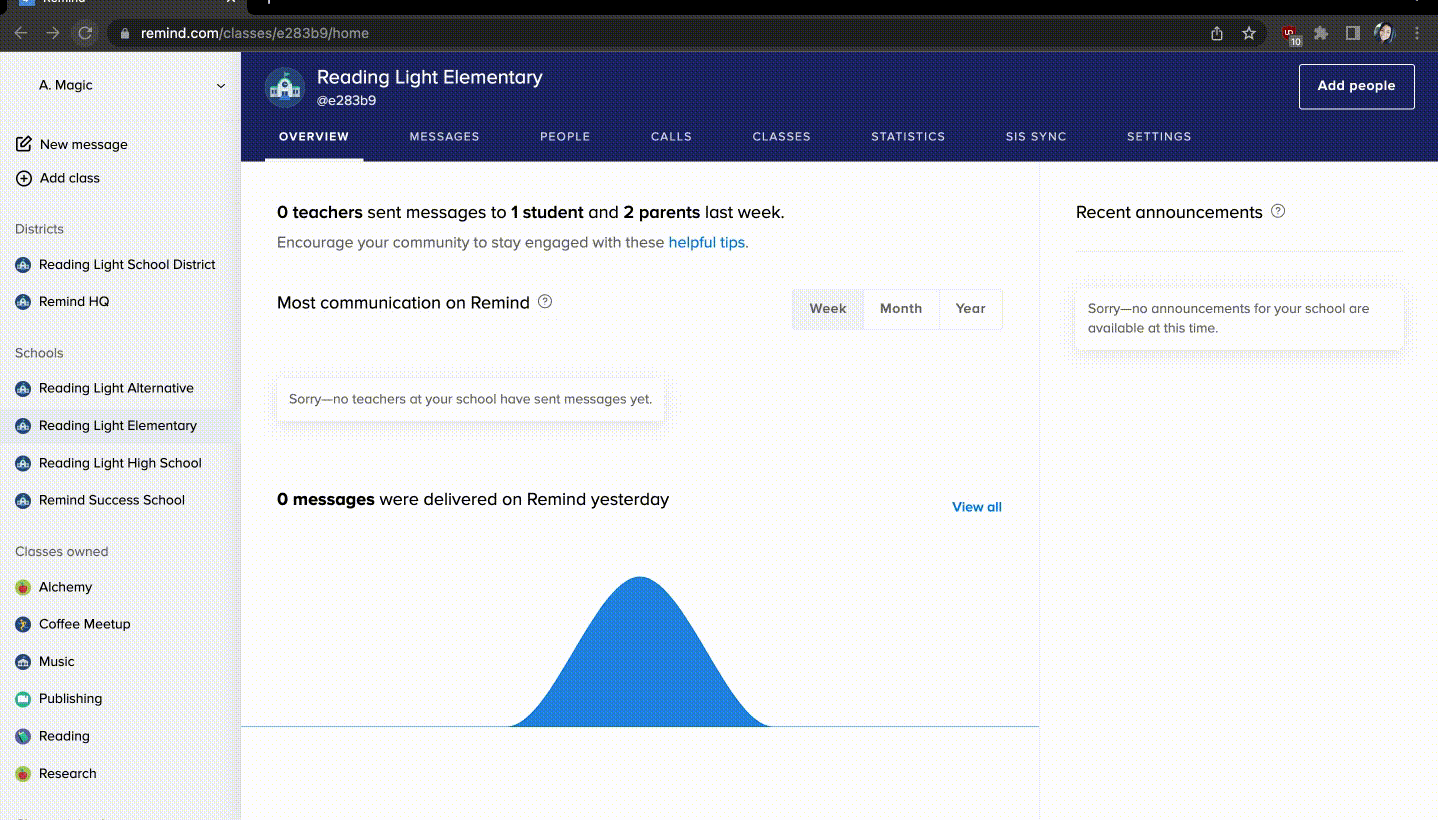This screenshot has height=820, width=1438.
Task: Click the Publishing class avatar icon
Action: pyautogui.click(x=23, y=699)
